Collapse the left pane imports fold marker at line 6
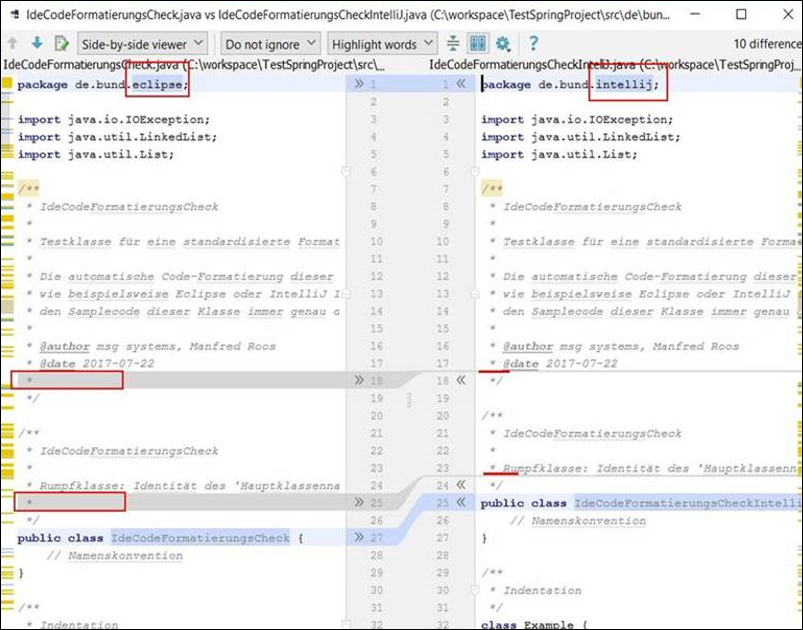Viewport: 803px width, 630px height. tap(346, 171)
